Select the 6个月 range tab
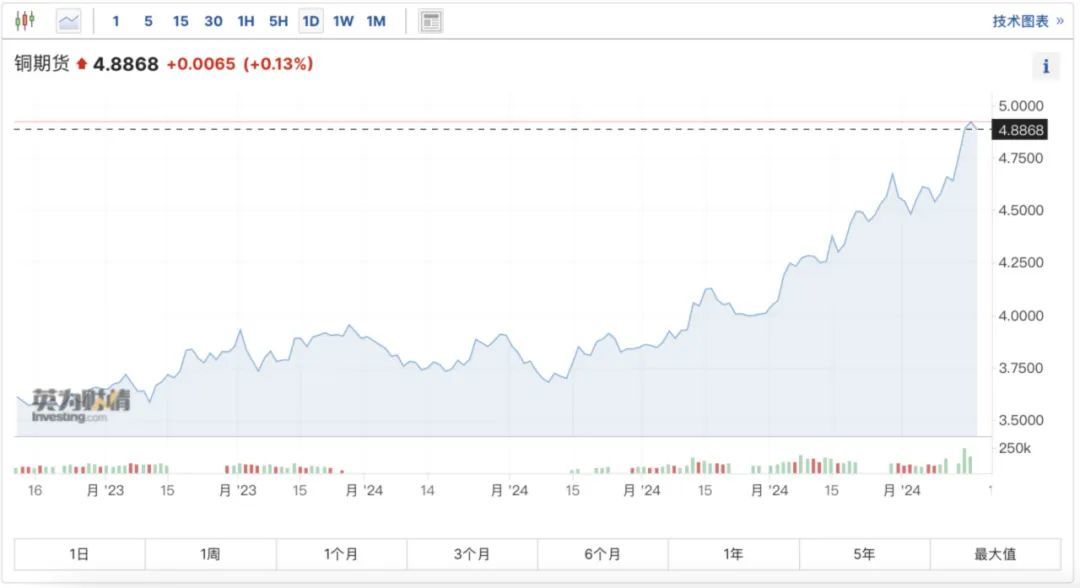Image resolution: width=1080 pixels, height=588 pixels. click(603, 554)
